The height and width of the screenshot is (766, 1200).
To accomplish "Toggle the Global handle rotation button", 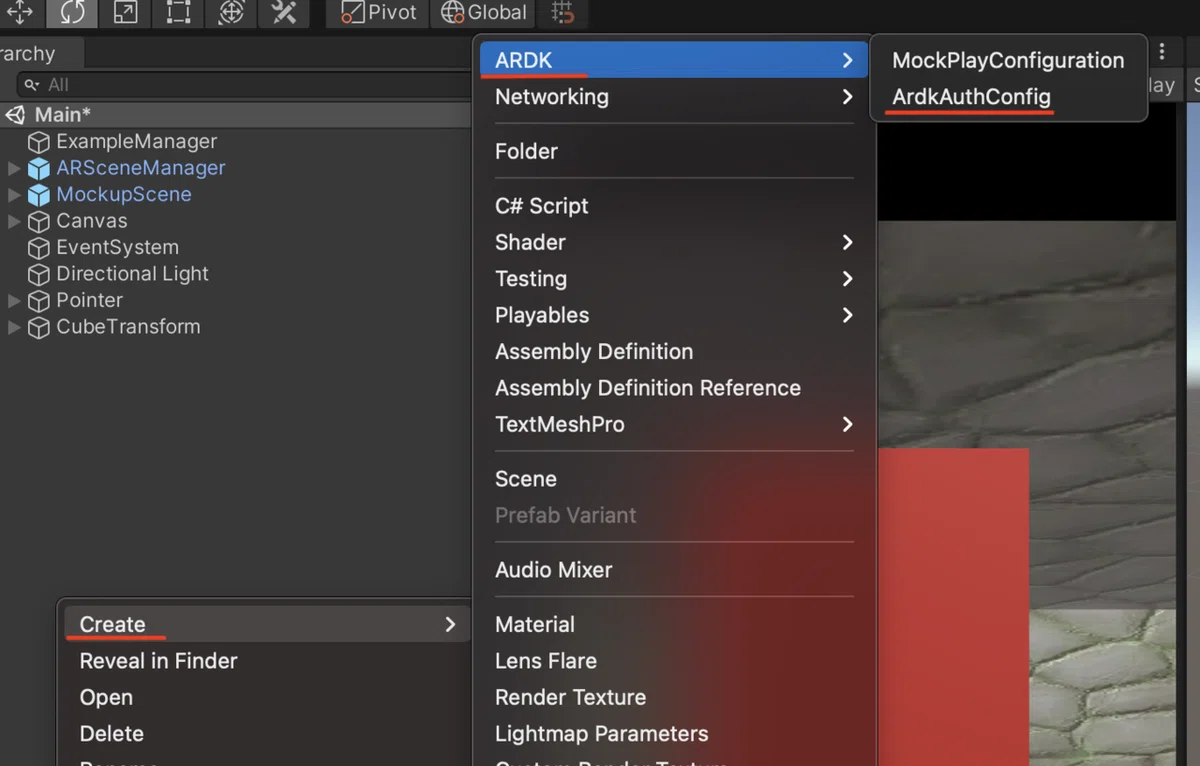I will click(483, 13).
